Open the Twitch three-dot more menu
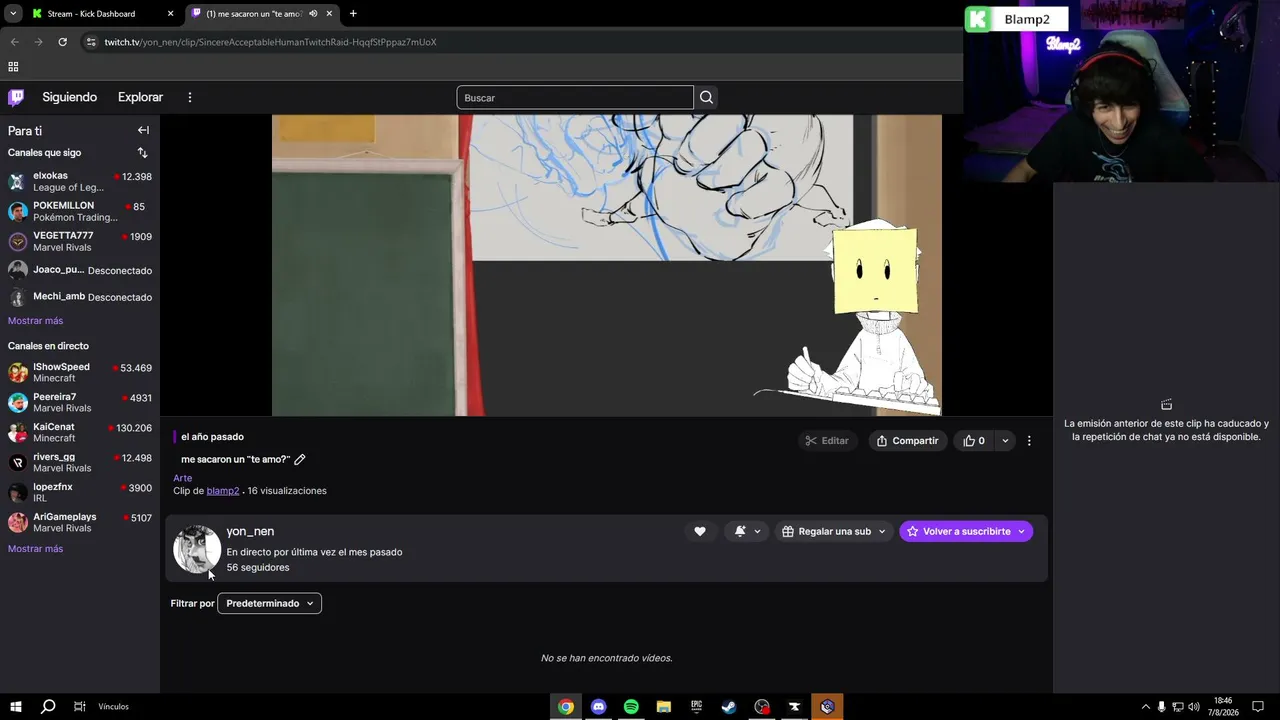1280x720 pixels. [190, 97]
